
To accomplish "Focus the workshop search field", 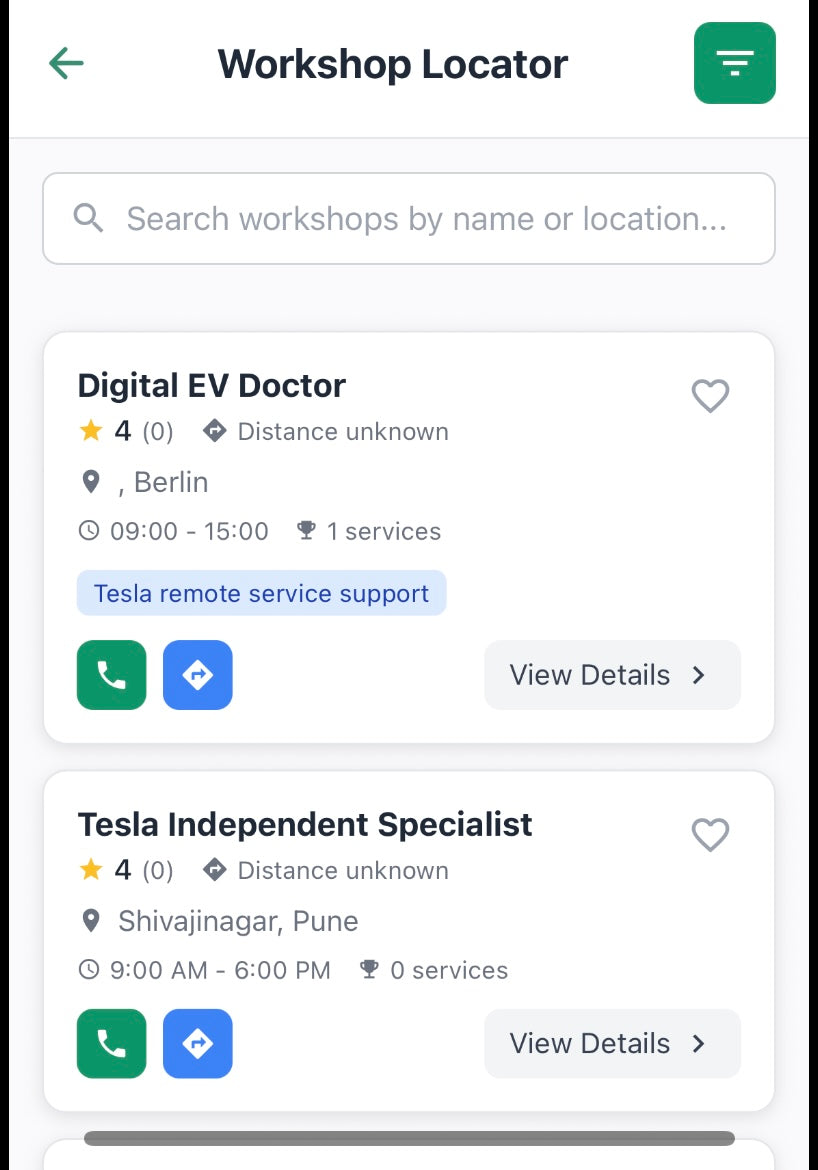I will pos(425,219).
